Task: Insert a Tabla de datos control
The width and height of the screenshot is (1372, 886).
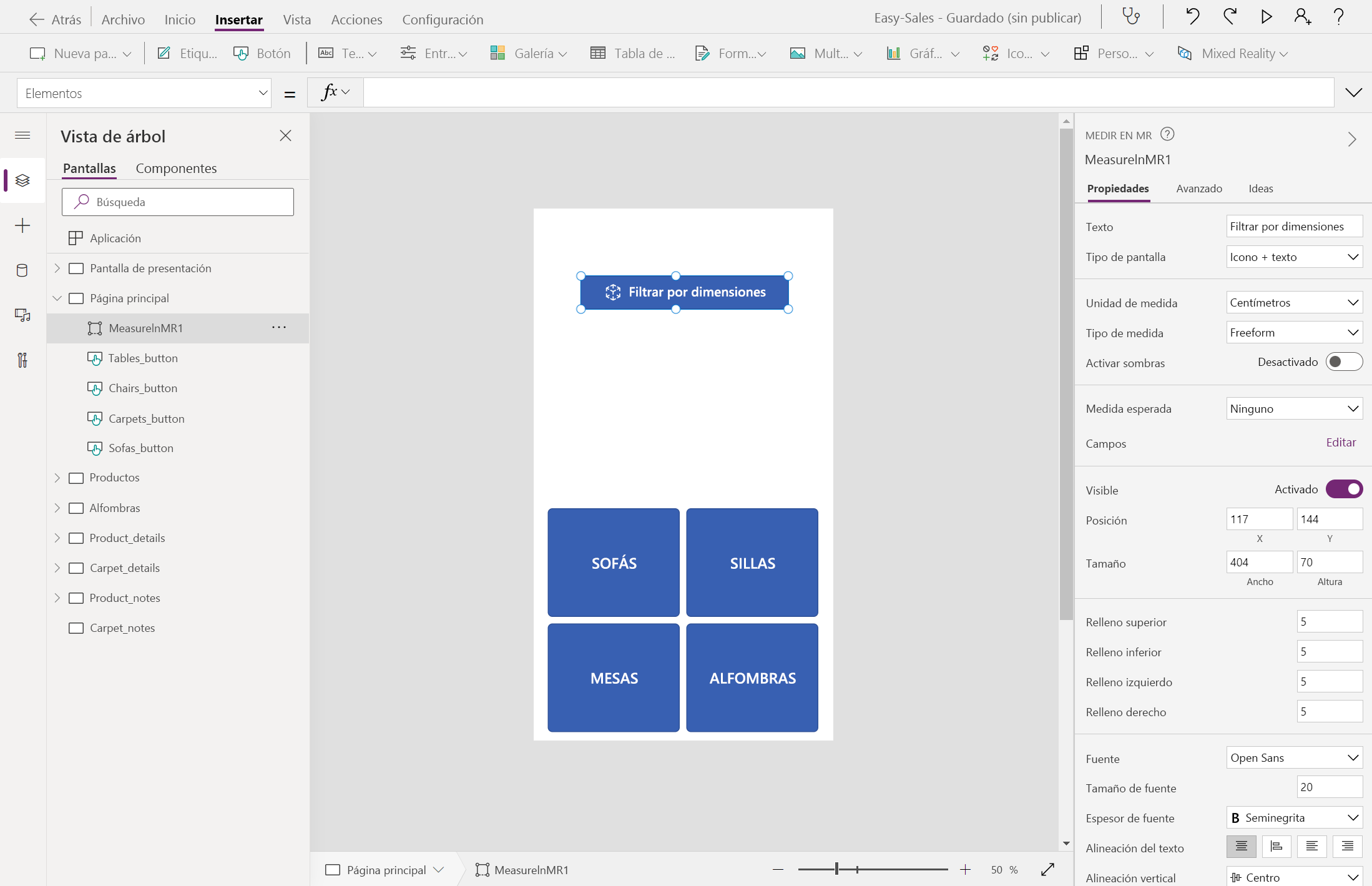Action: [632, 53]
